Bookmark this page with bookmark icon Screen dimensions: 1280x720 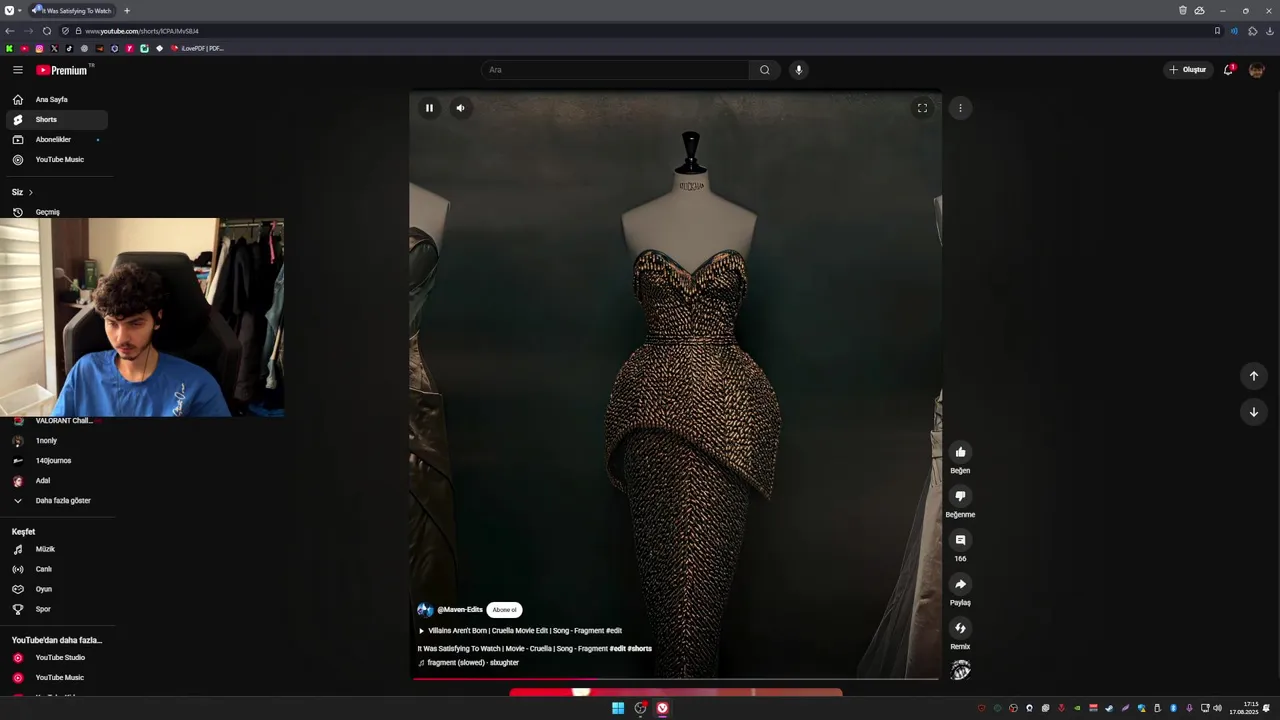1217,31
